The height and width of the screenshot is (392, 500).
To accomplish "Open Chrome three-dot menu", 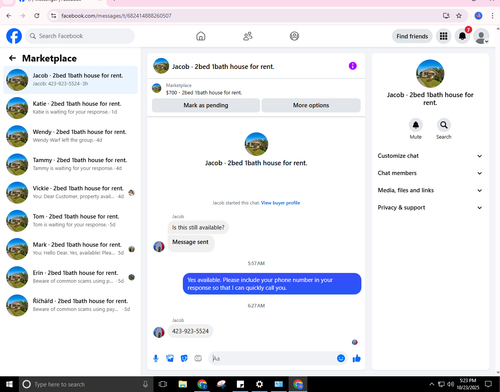I will click(x=492, y=16).
